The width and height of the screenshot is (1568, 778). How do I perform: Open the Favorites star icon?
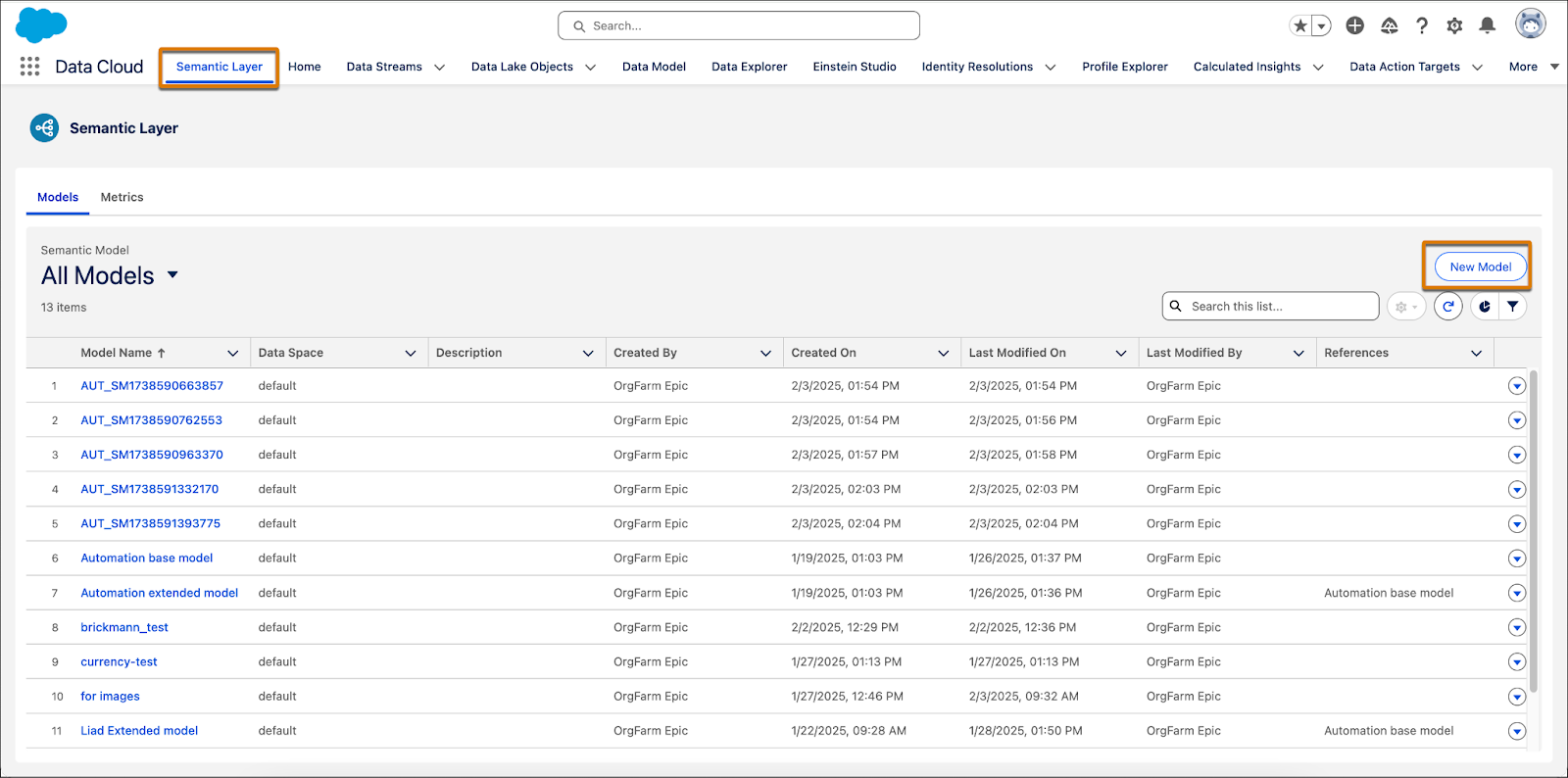pyautogui.click(x=1300, y=26)
